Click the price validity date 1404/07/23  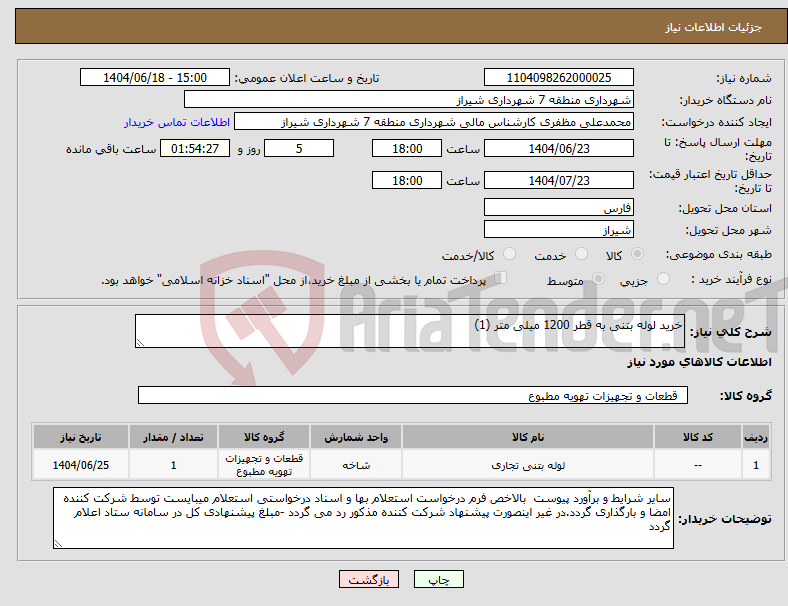(559, 180)
